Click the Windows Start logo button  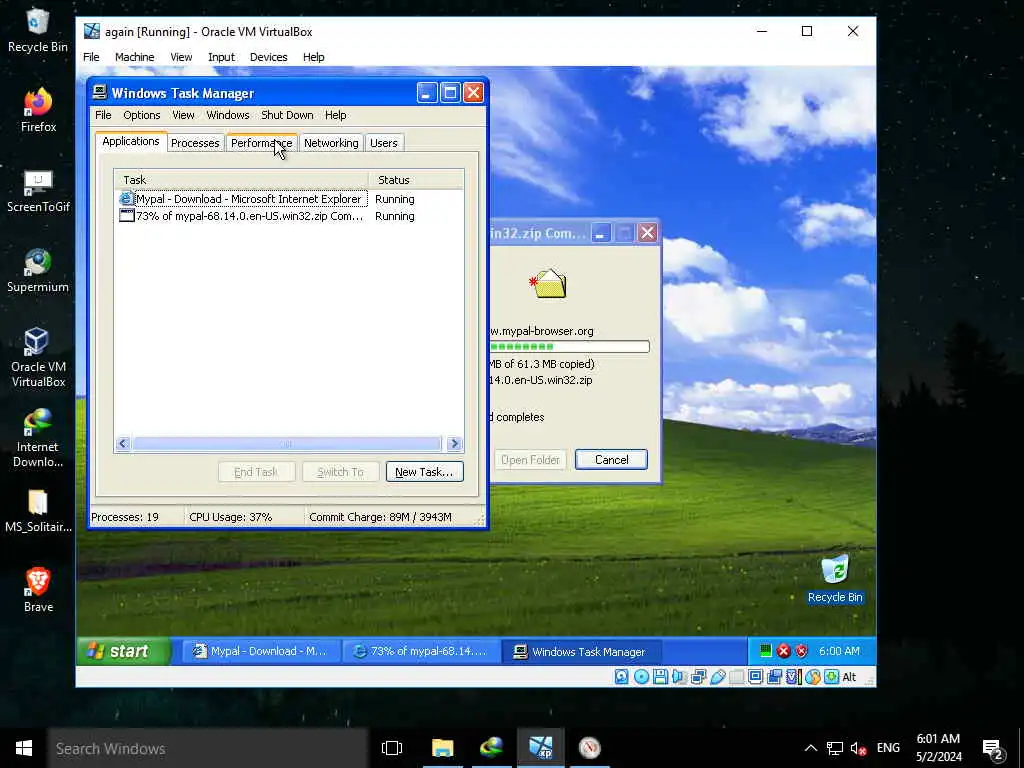coord(24,748)
